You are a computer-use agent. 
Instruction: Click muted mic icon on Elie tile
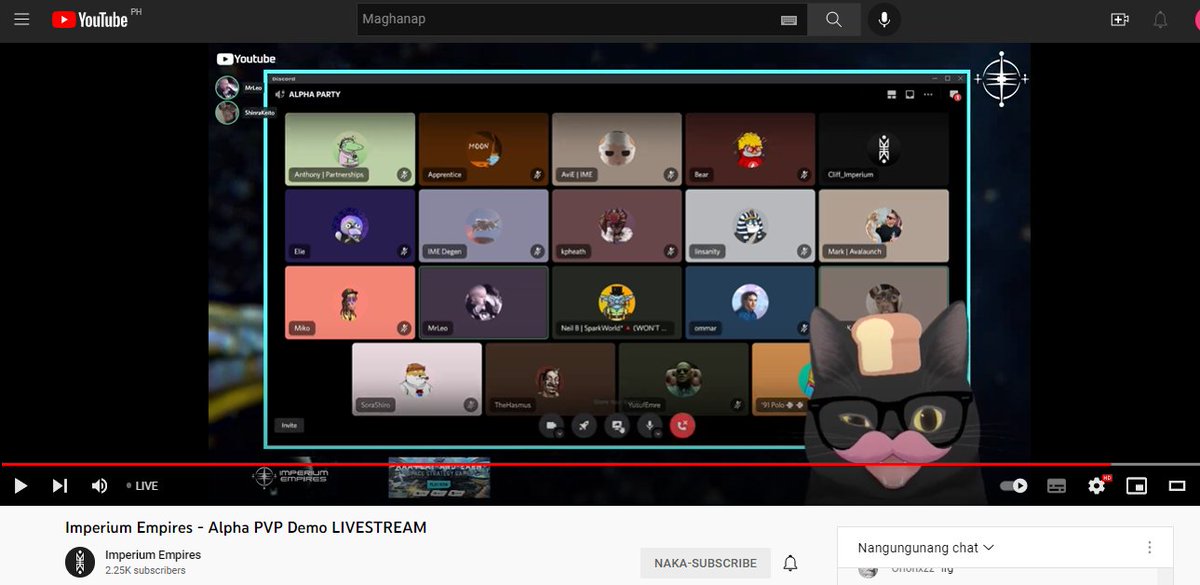pyautogui.click(x=404, y=251)
